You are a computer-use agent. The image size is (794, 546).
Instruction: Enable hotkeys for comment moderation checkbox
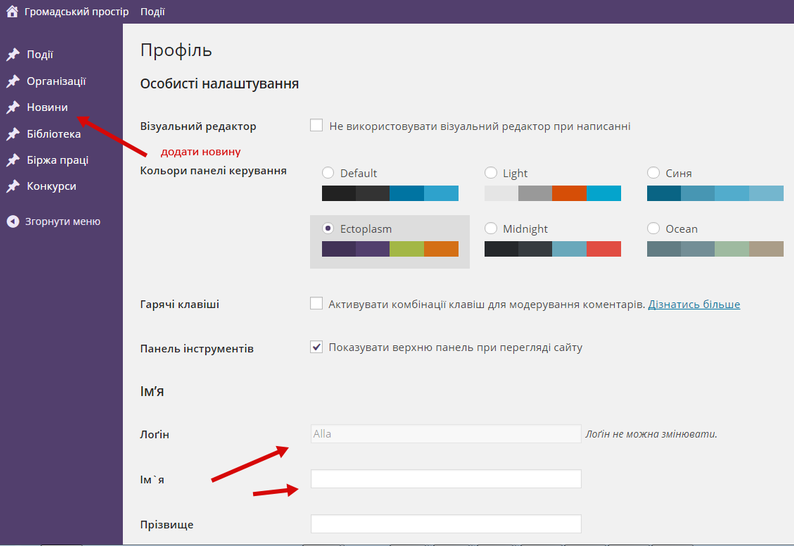pyautogui.click(x=316, y=303)
